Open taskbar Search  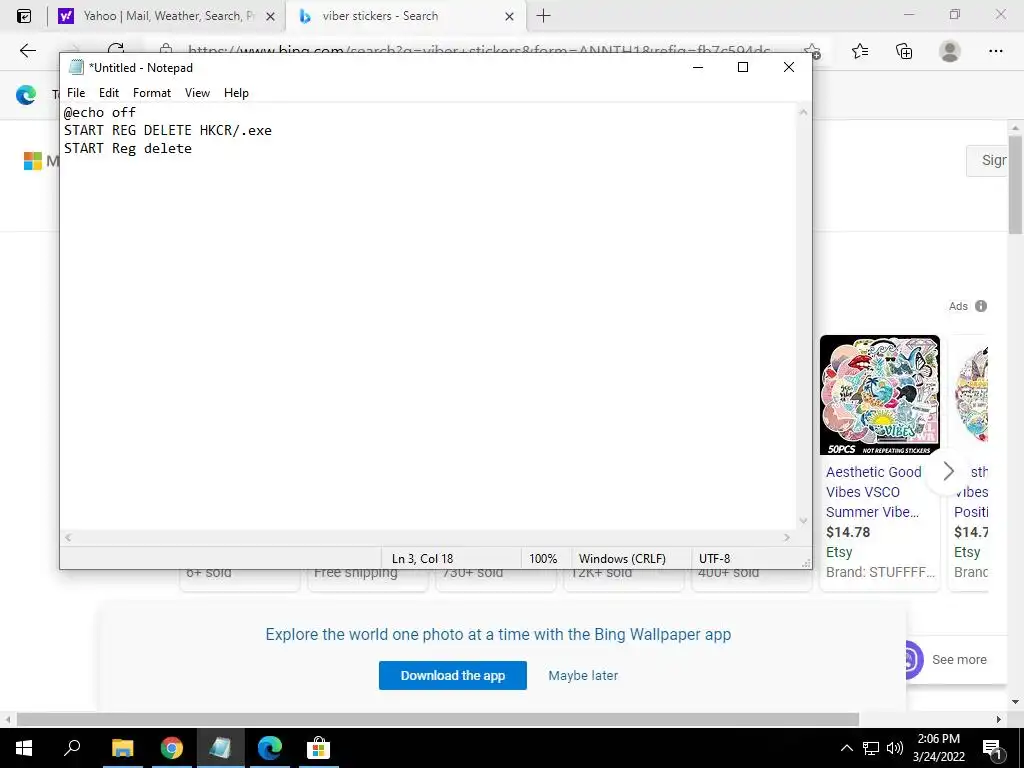[x=72, y=748]
